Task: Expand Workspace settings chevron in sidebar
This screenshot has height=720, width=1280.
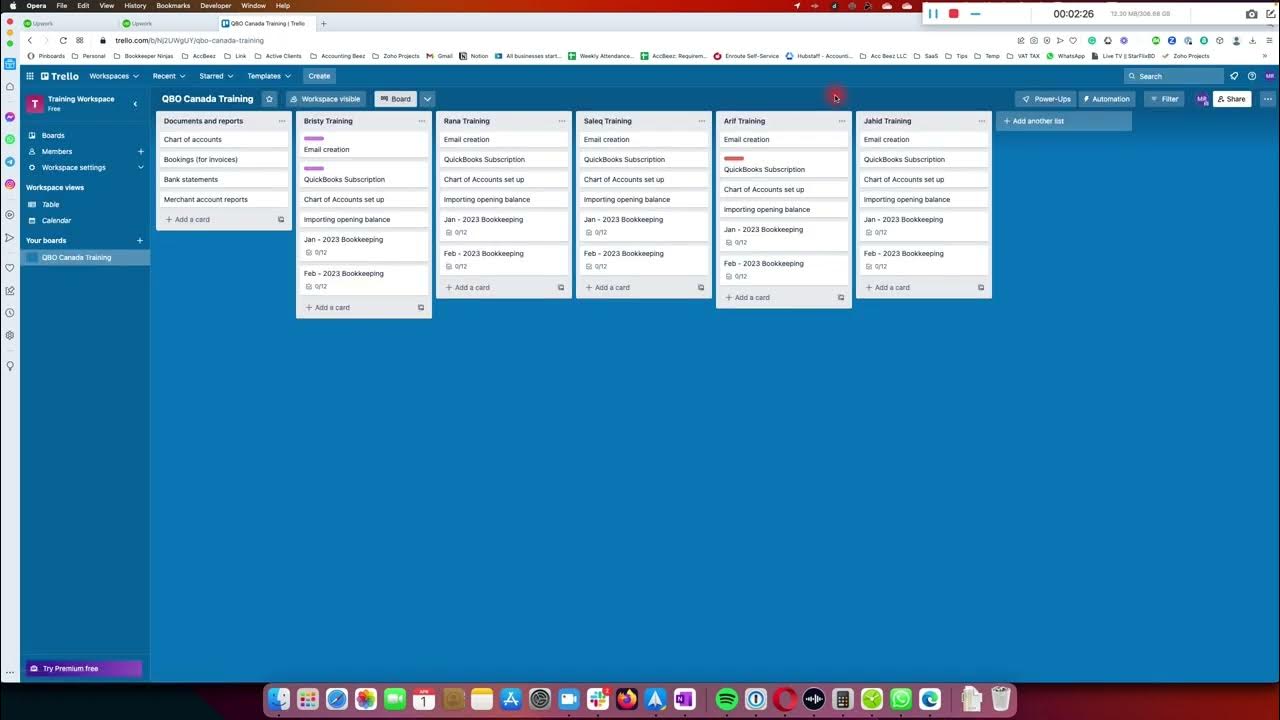Action: click(x=140, y=167)
